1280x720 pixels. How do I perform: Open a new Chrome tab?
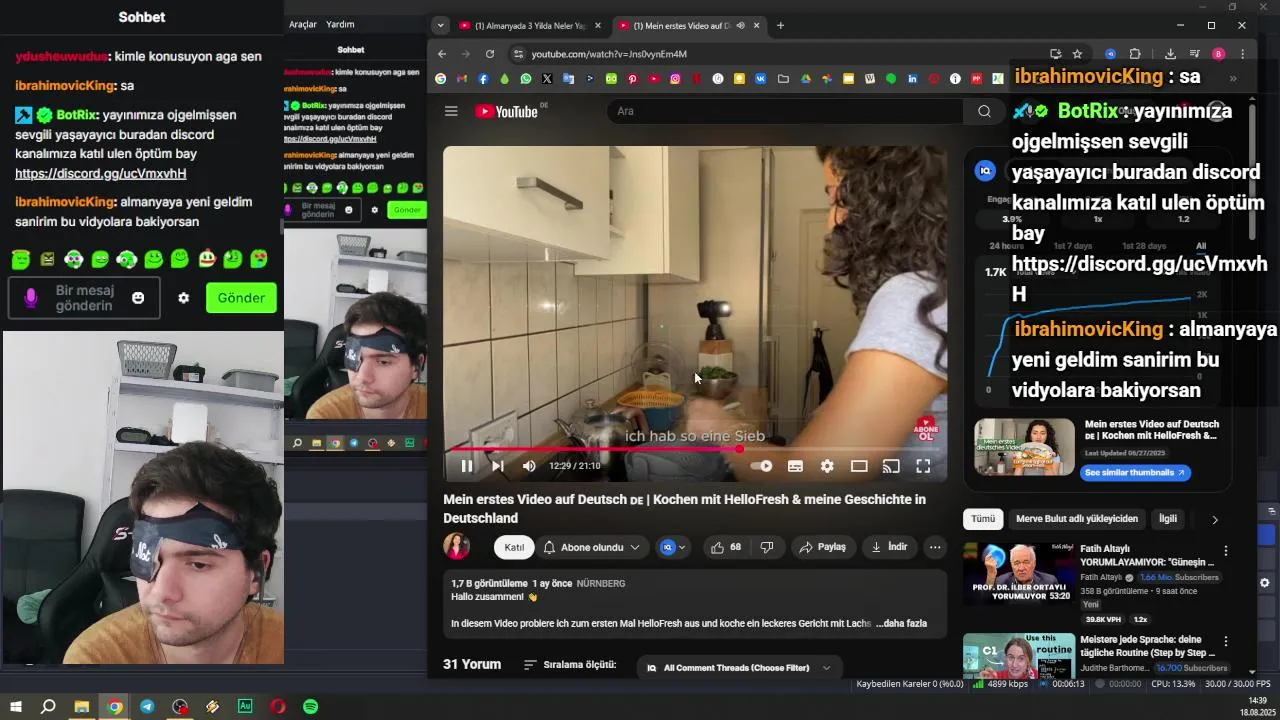pos(780,25)
